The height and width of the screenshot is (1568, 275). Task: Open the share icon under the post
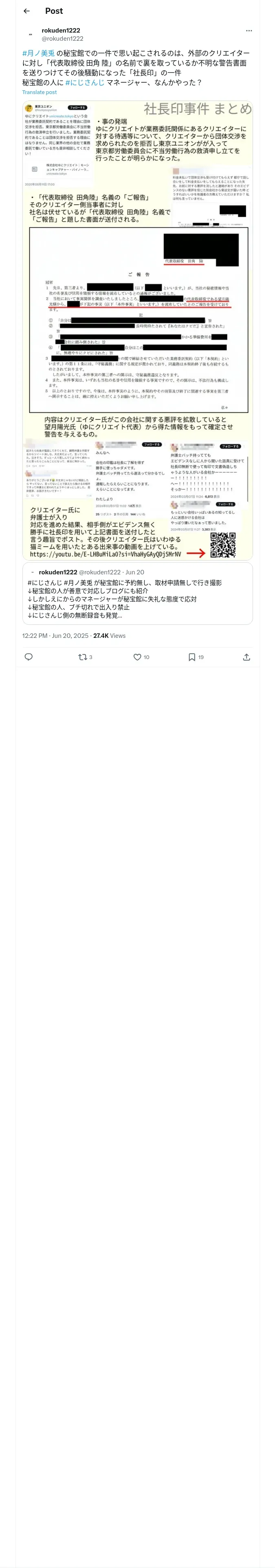click(246, 657)
